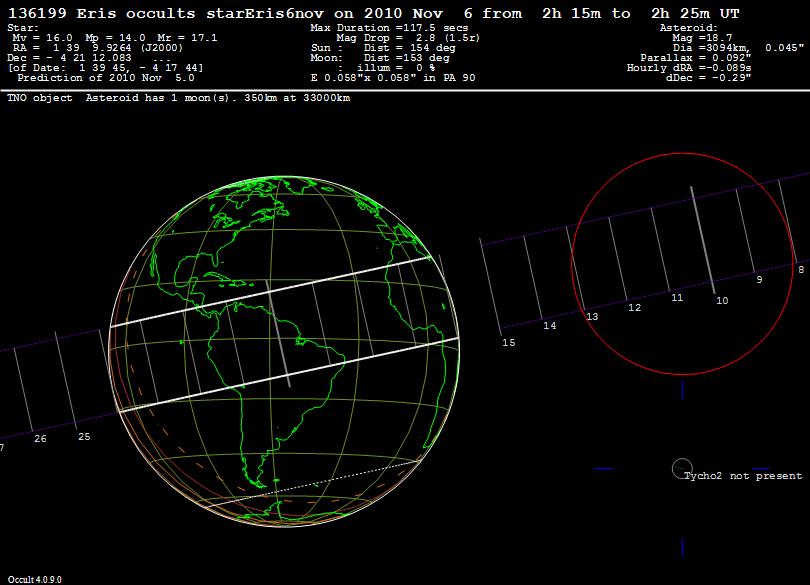Select the "TNO object" label

point(40,98)
